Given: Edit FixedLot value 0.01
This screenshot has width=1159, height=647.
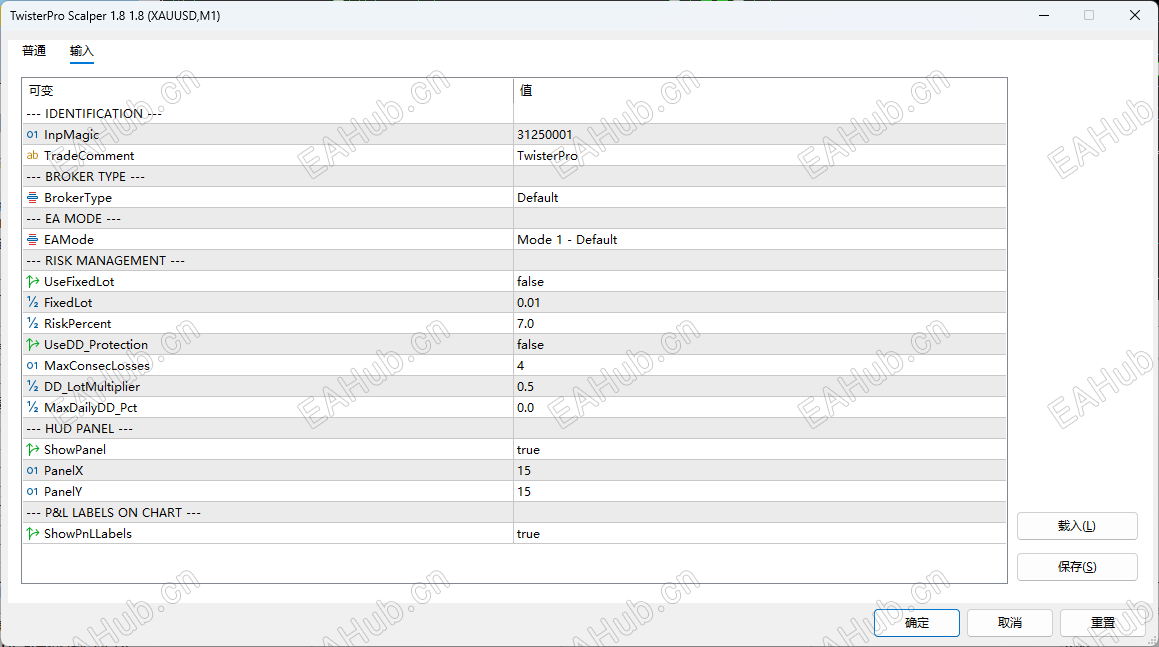Looking at the screenshot, I should (x=760, y=302).
